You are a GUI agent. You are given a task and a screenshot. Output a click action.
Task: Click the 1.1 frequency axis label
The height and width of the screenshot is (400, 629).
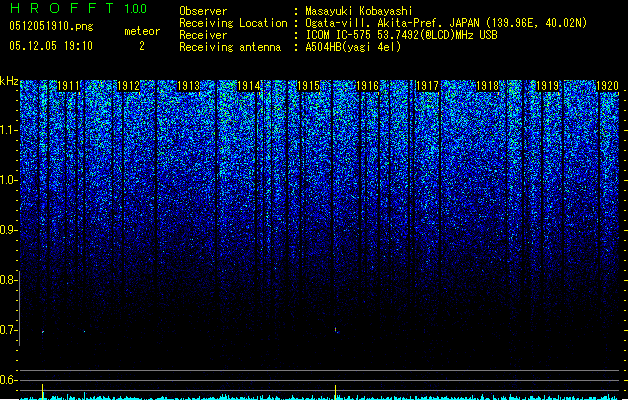(9, 130)
